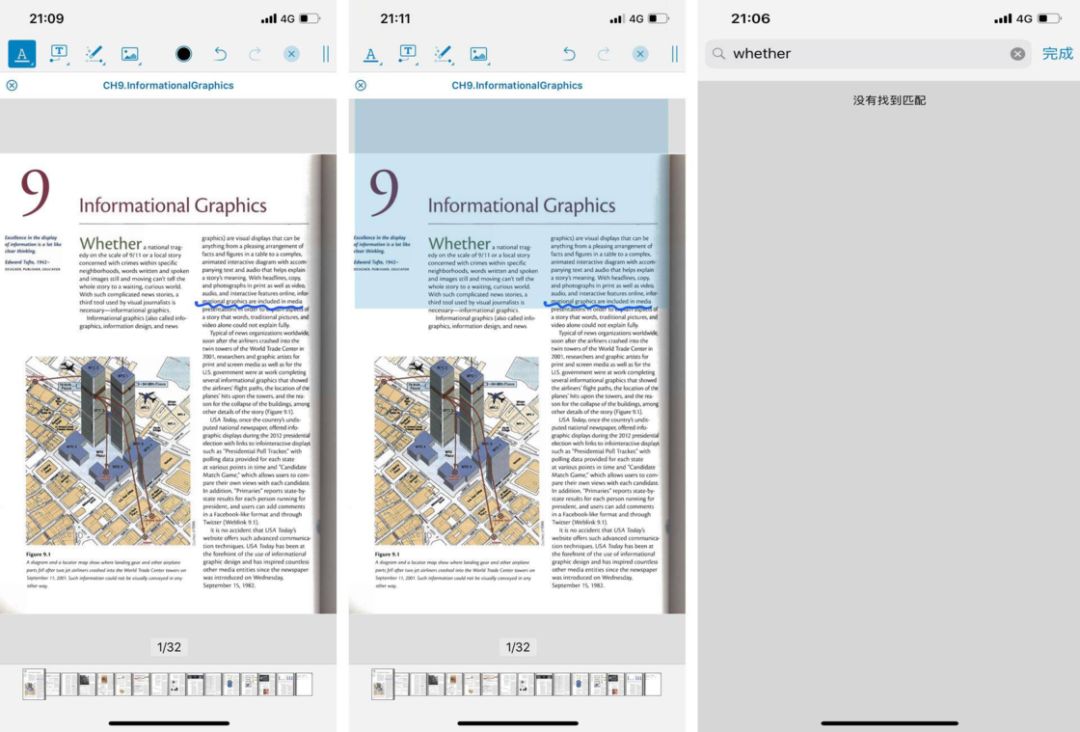Viewport: 1080px width, 732px height.
Task: Select the text box tool in the 21:09 screen
Action: point(59,54)
